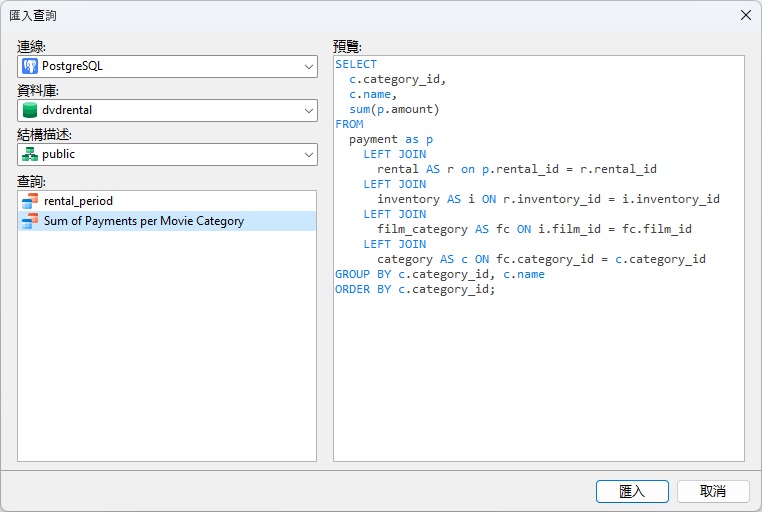Image resolution: width=762 pixels, height=512 pixels.
Task: Click public text in schema combo box
Action: coord(58,154)
